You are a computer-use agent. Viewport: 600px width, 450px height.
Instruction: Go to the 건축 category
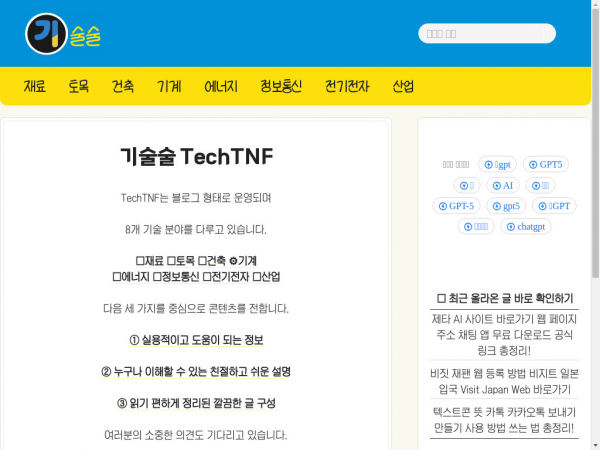(x=123, y=86)
